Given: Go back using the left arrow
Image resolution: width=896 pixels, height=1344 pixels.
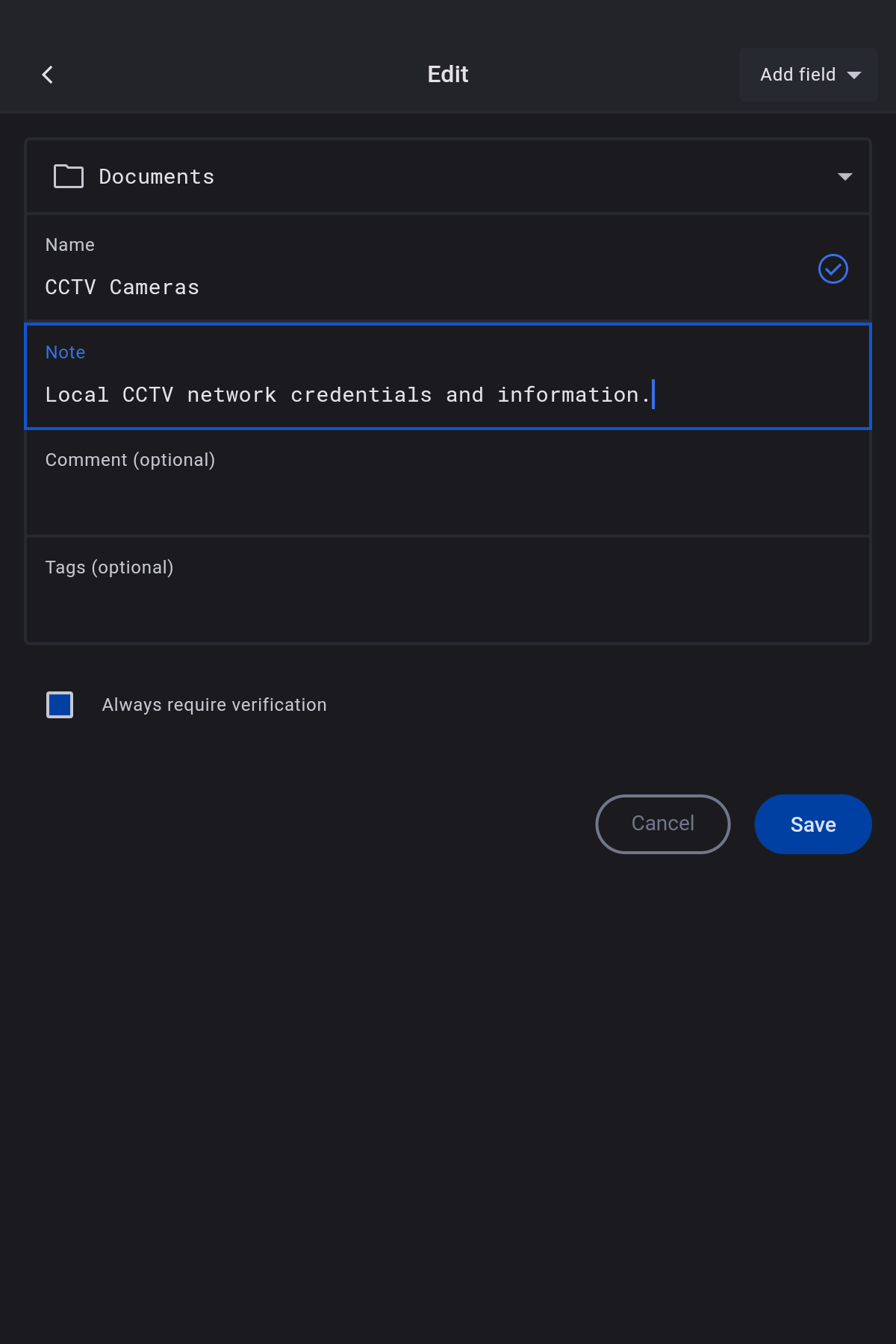Looking at the screenshot, I should (x=48, y=75).
